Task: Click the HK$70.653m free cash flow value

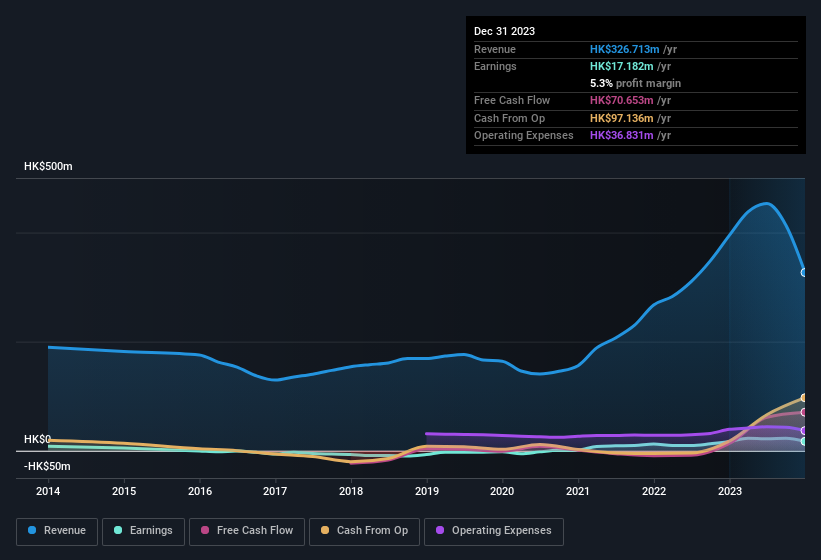Action: point(622,100)
